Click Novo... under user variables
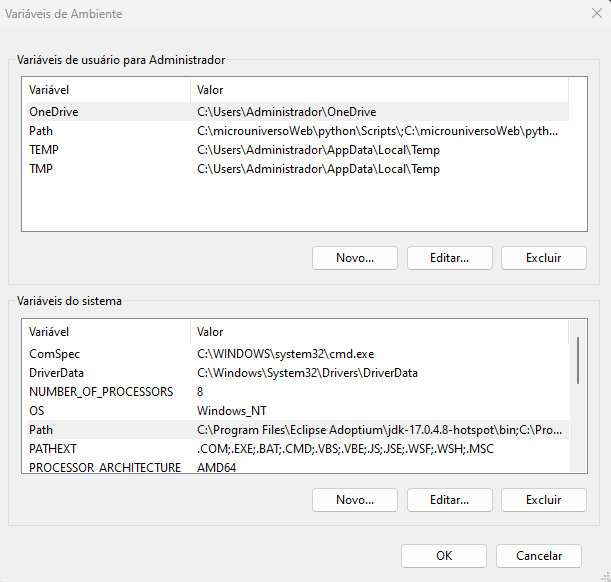 coord(355,258)
